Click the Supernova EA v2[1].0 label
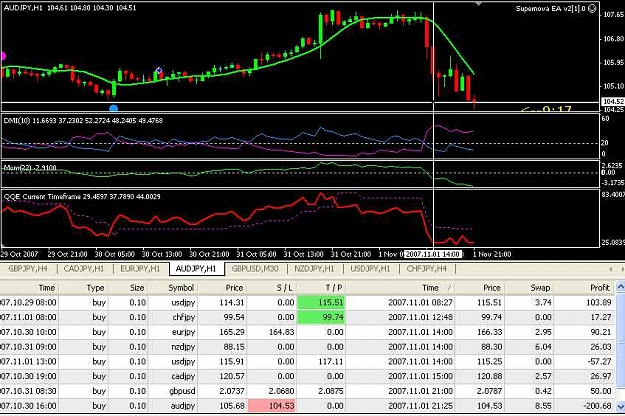The width and height of the screenshot is (625, 416). (x=550, y=8)
